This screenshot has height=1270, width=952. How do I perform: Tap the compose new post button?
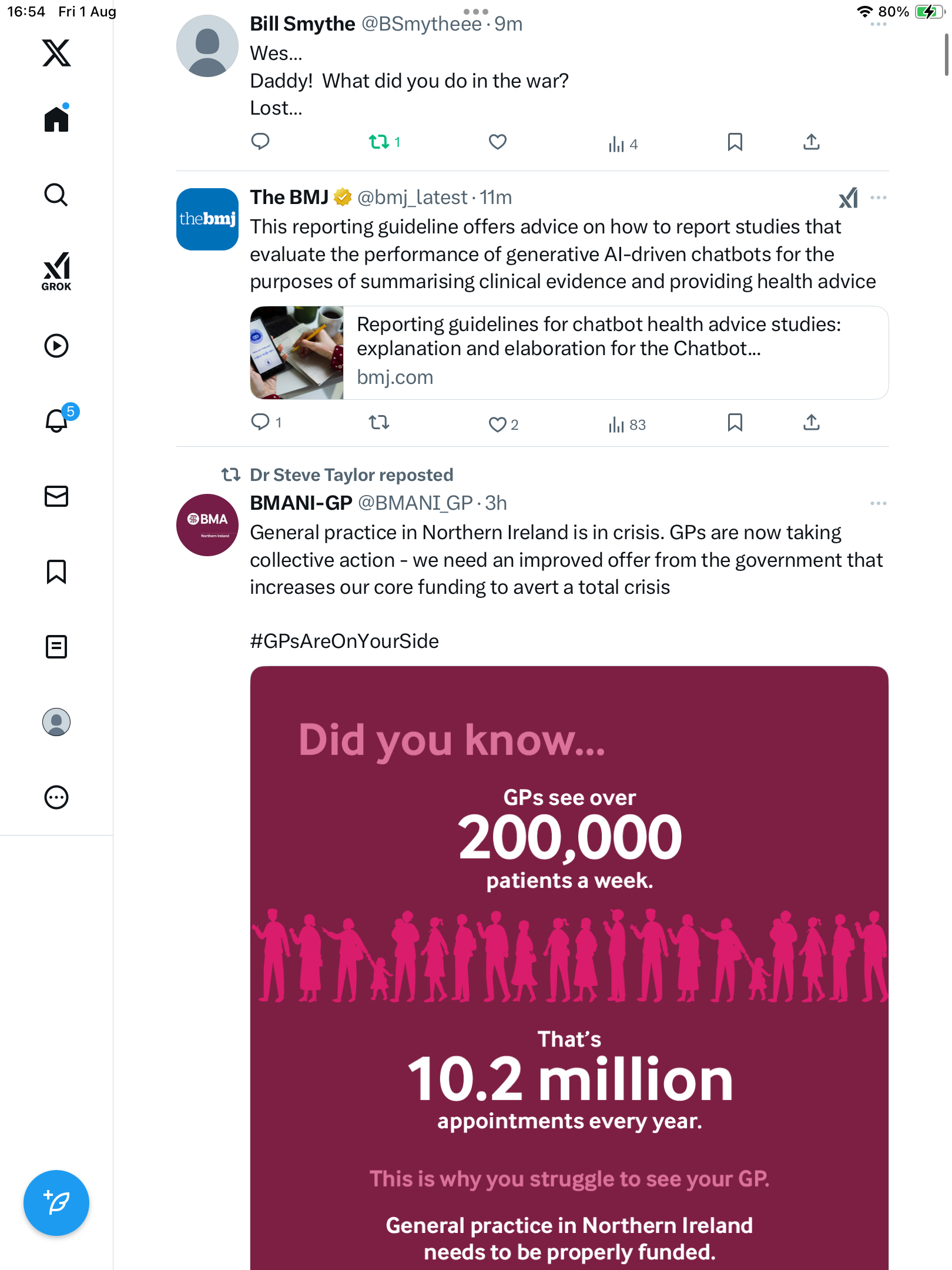(56, 1203)
